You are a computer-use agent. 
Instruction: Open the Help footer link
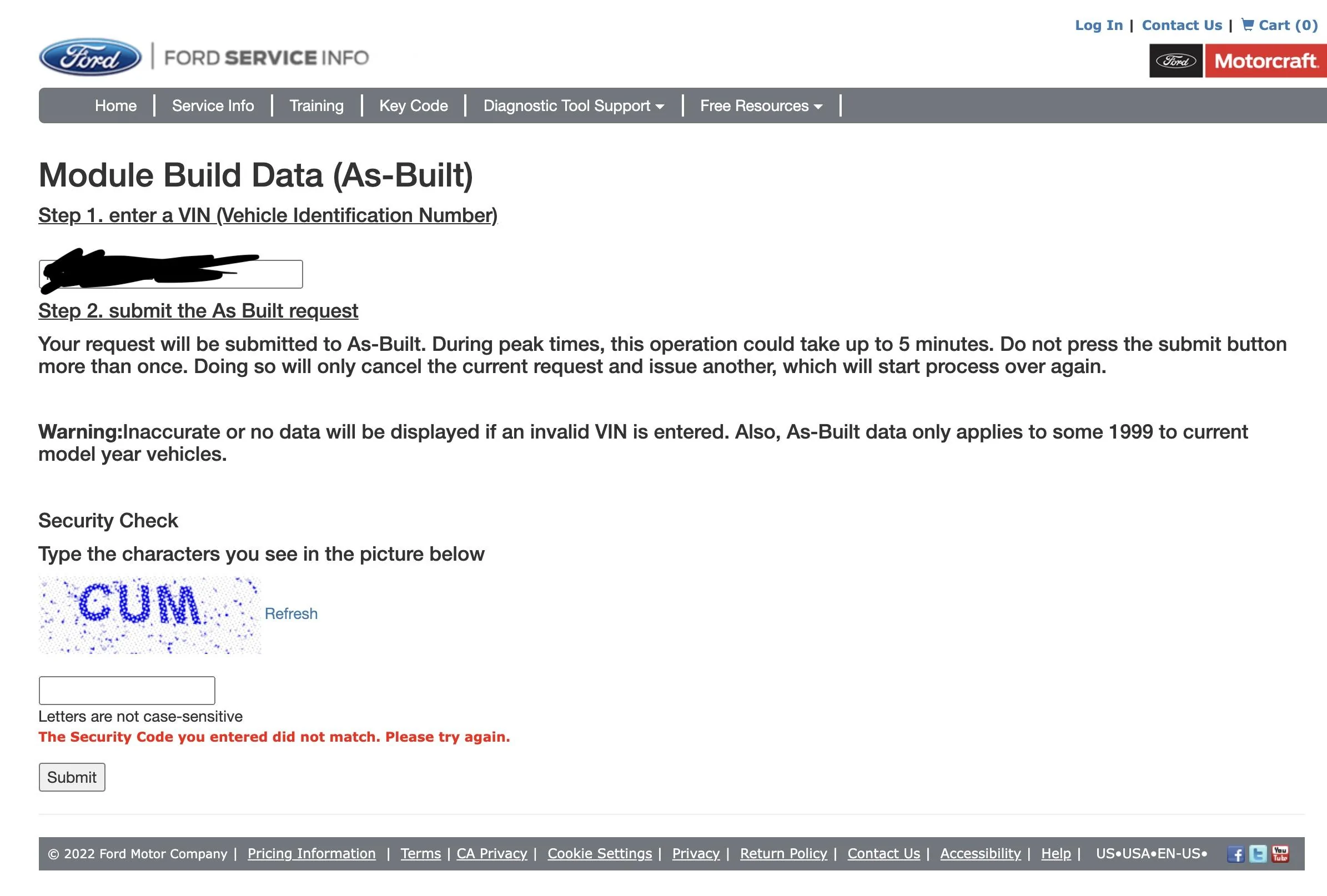(1056, 854)
